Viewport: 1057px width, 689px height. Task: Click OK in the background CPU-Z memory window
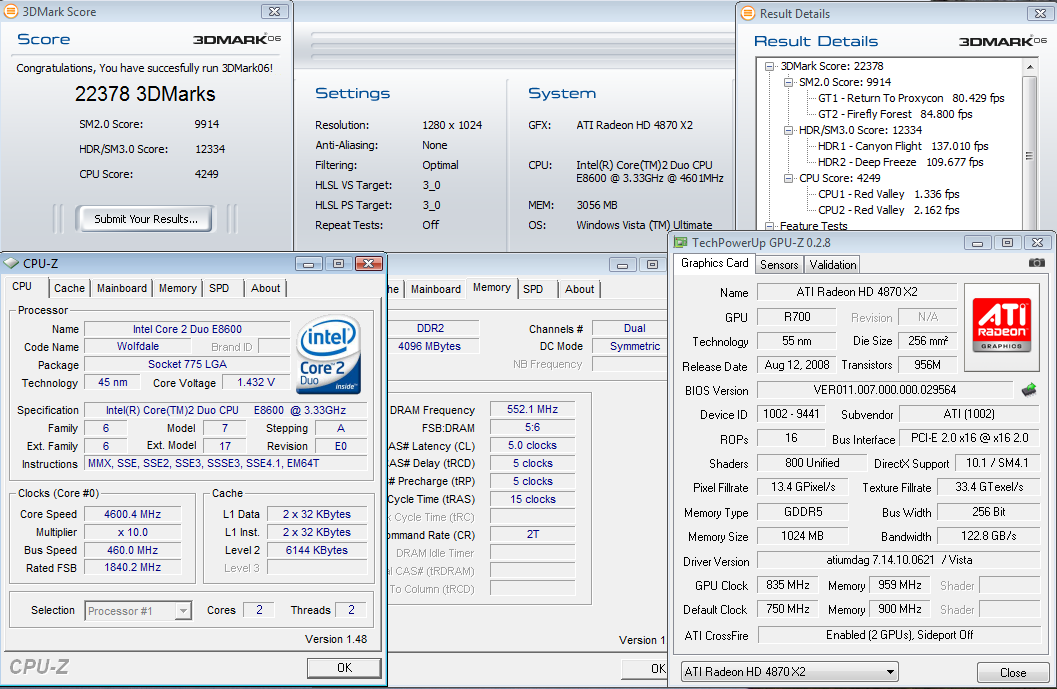coord(644,668)
